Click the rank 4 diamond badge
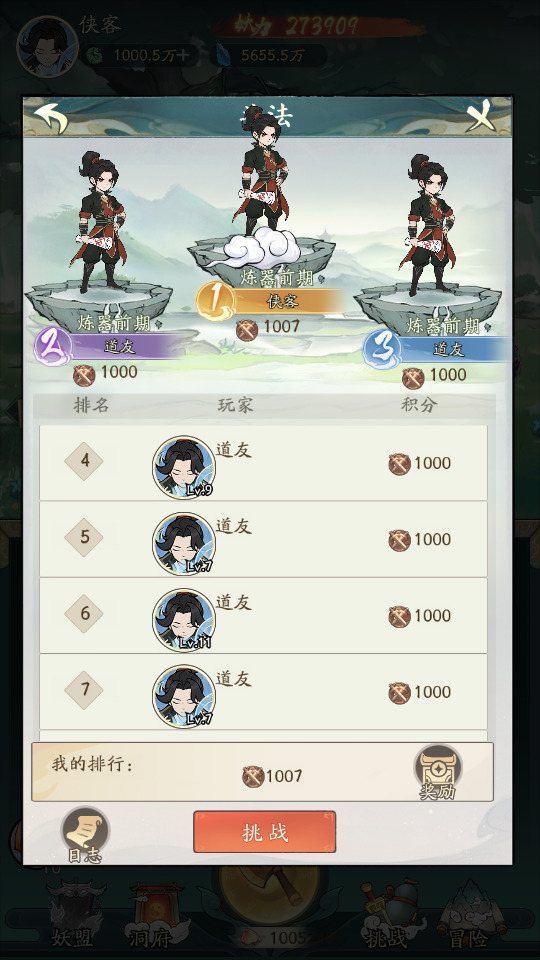Screen dimensions: 540x960 coord(84,460)
